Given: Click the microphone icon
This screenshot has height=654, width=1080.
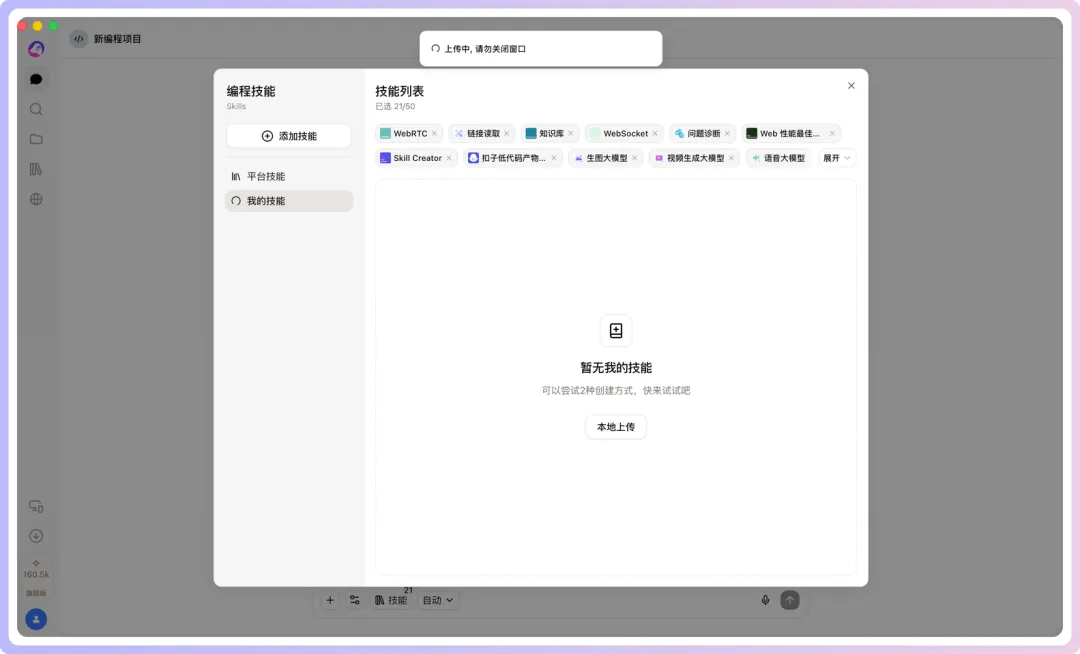Looking at the screenshot, I should 765,600.
